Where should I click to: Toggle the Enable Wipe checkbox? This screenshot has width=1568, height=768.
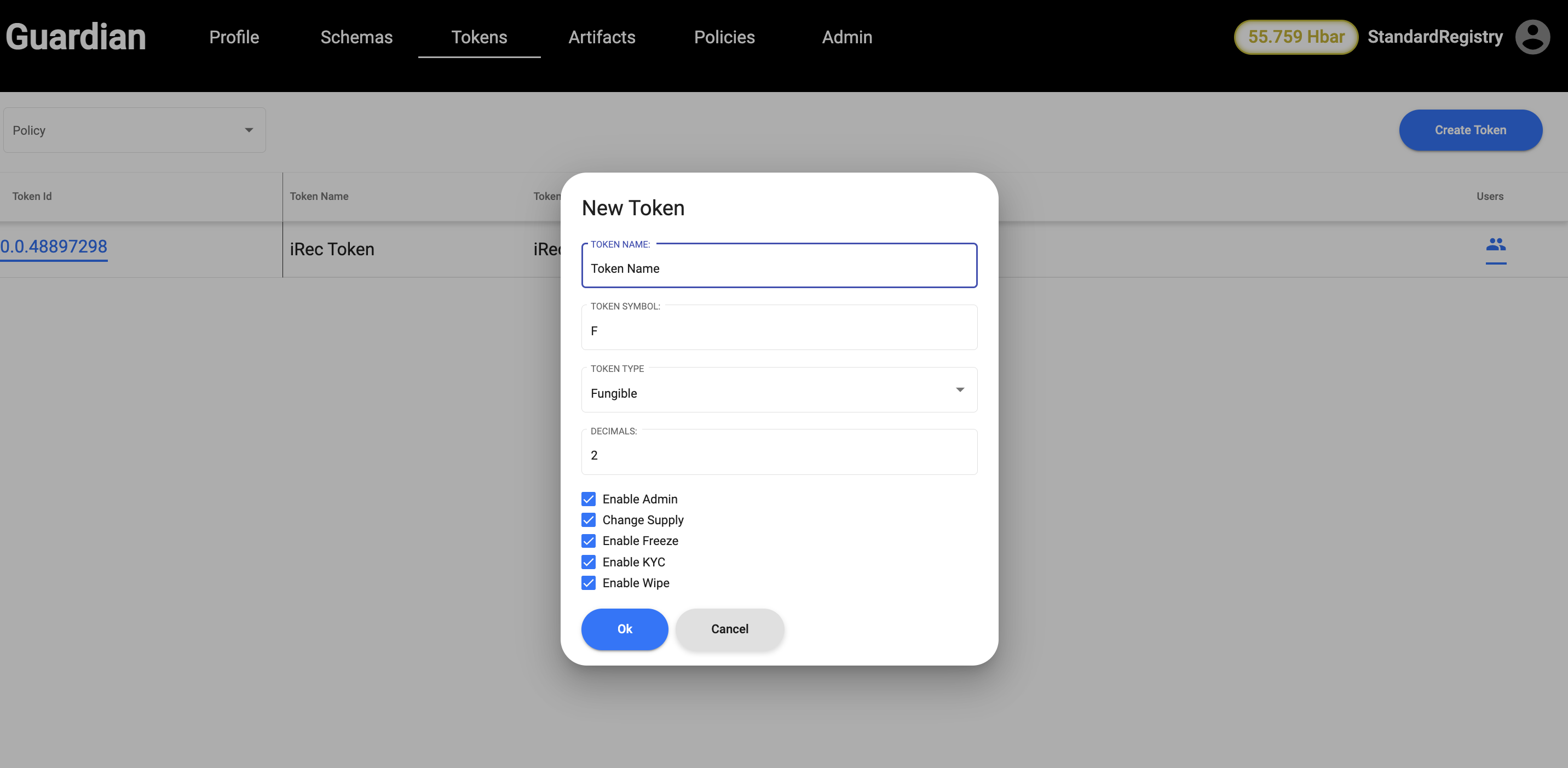pos(588,583)
